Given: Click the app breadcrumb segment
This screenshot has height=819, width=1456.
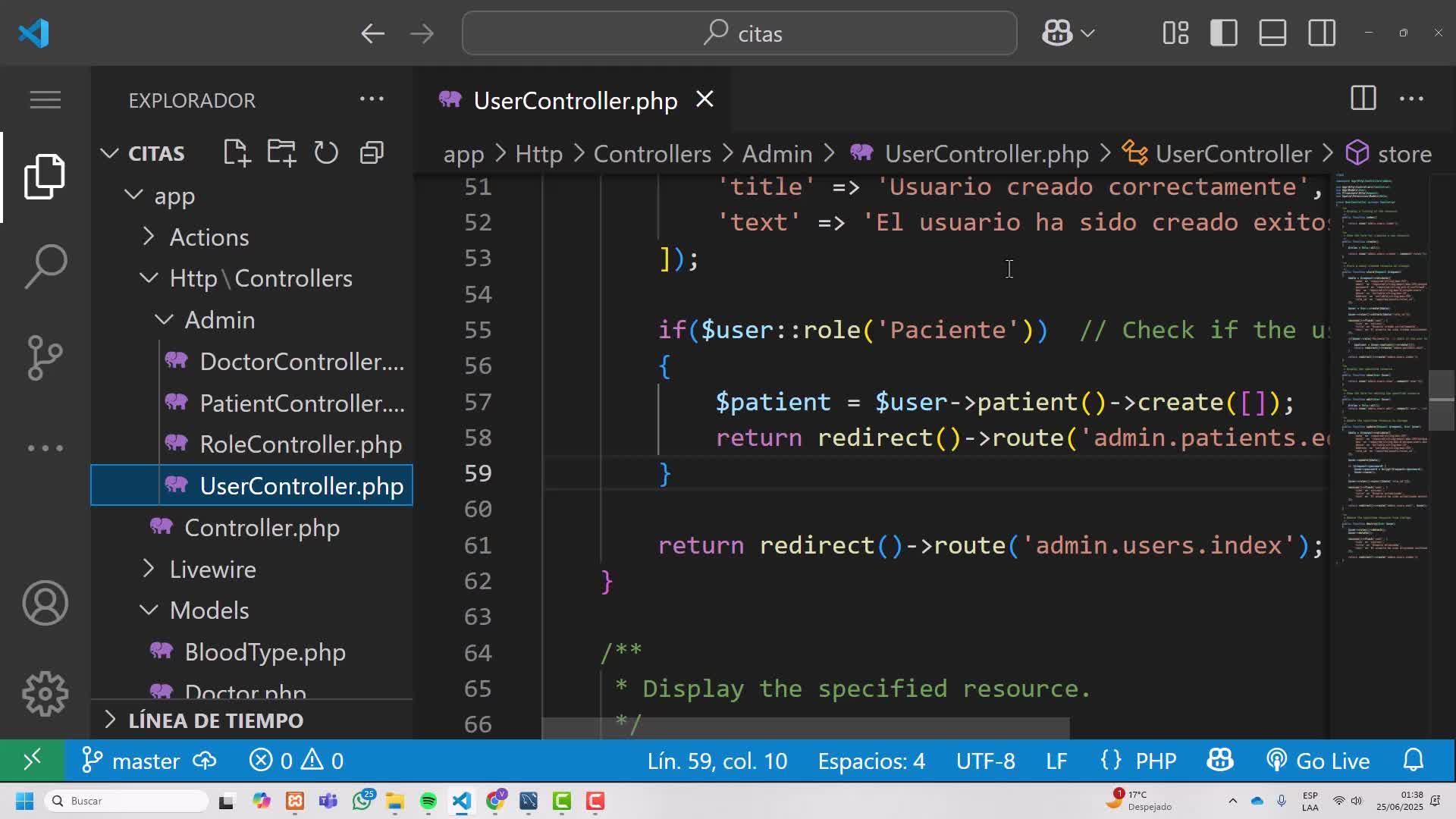Looking at the screenshot, I should tap(463, 154).
